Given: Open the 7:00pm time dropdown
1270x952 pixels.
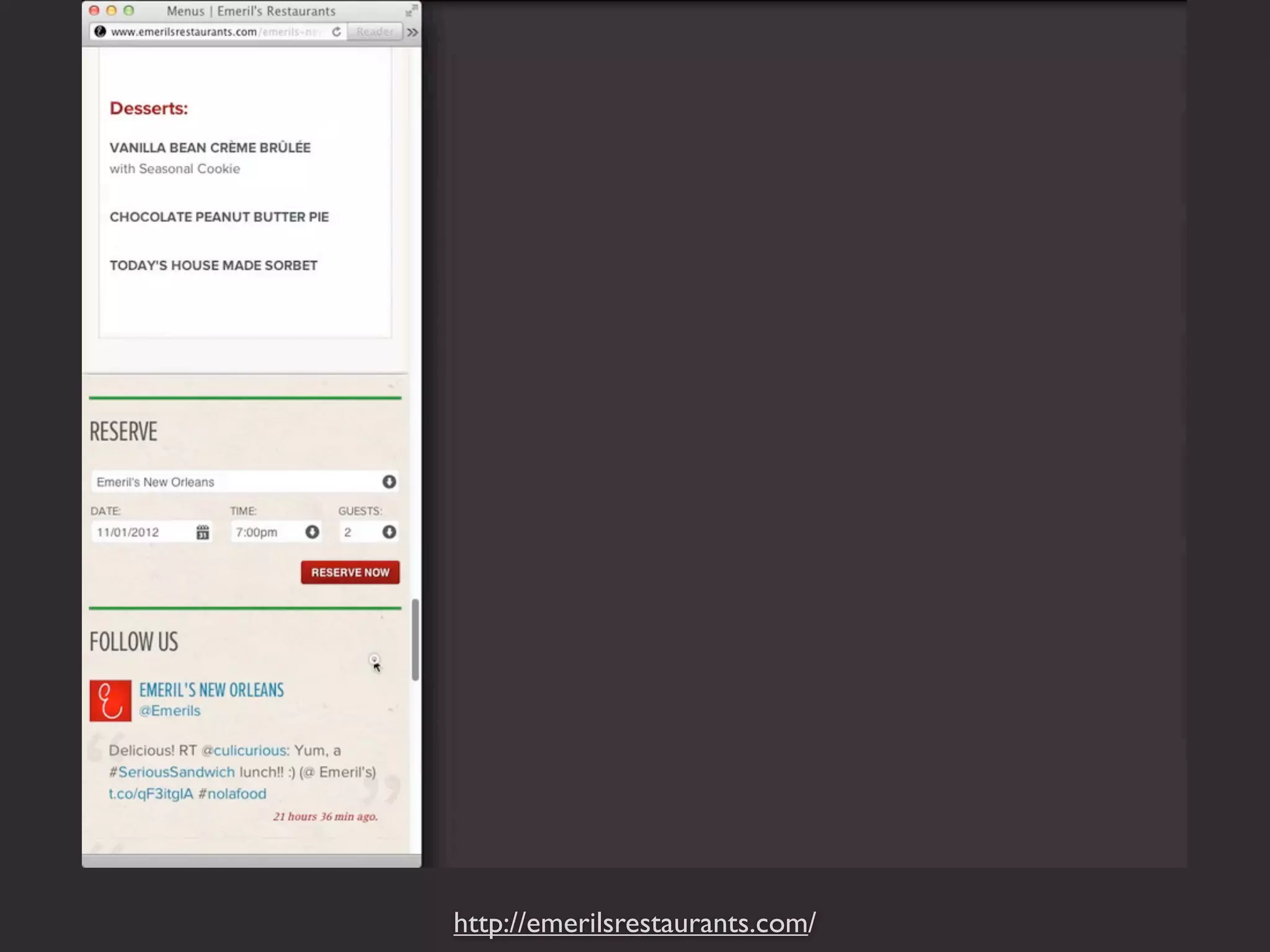Looking at the screenshot, I should (x=312, y=532).
